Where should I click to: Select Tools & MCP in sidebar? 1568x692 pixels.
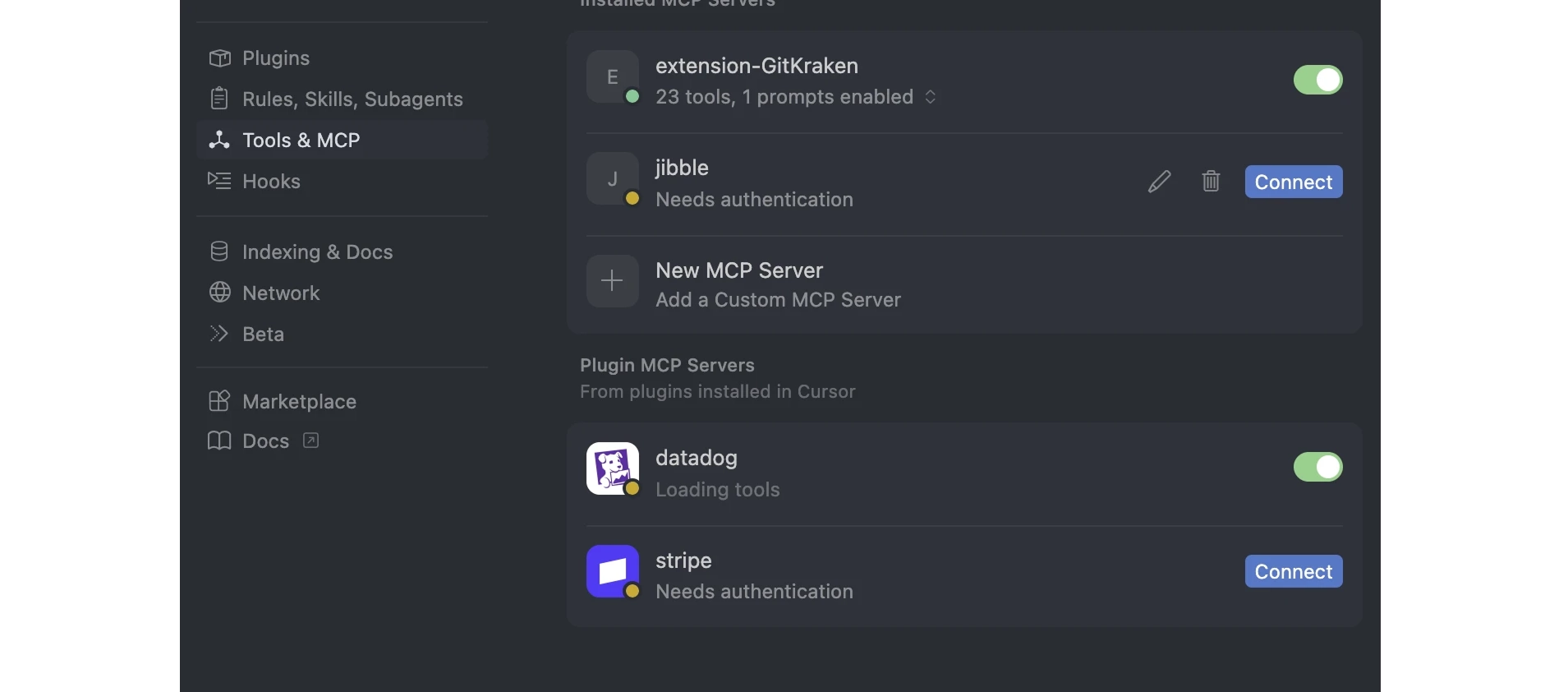click(342, 141)
